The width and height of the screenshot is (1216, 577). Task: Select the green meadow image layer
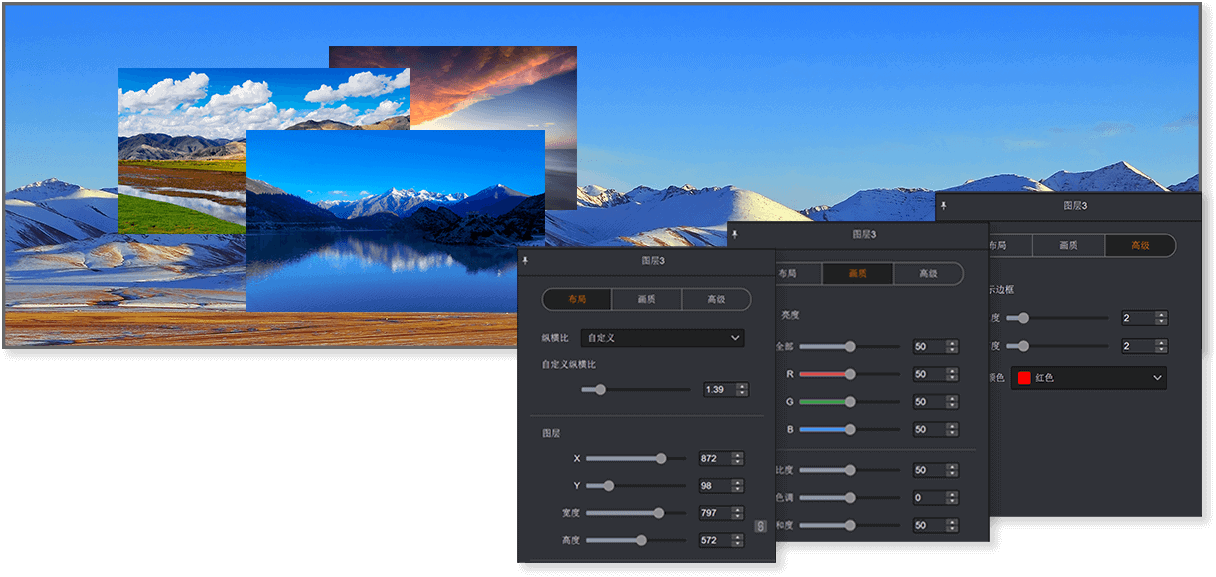tap(181, 150)
